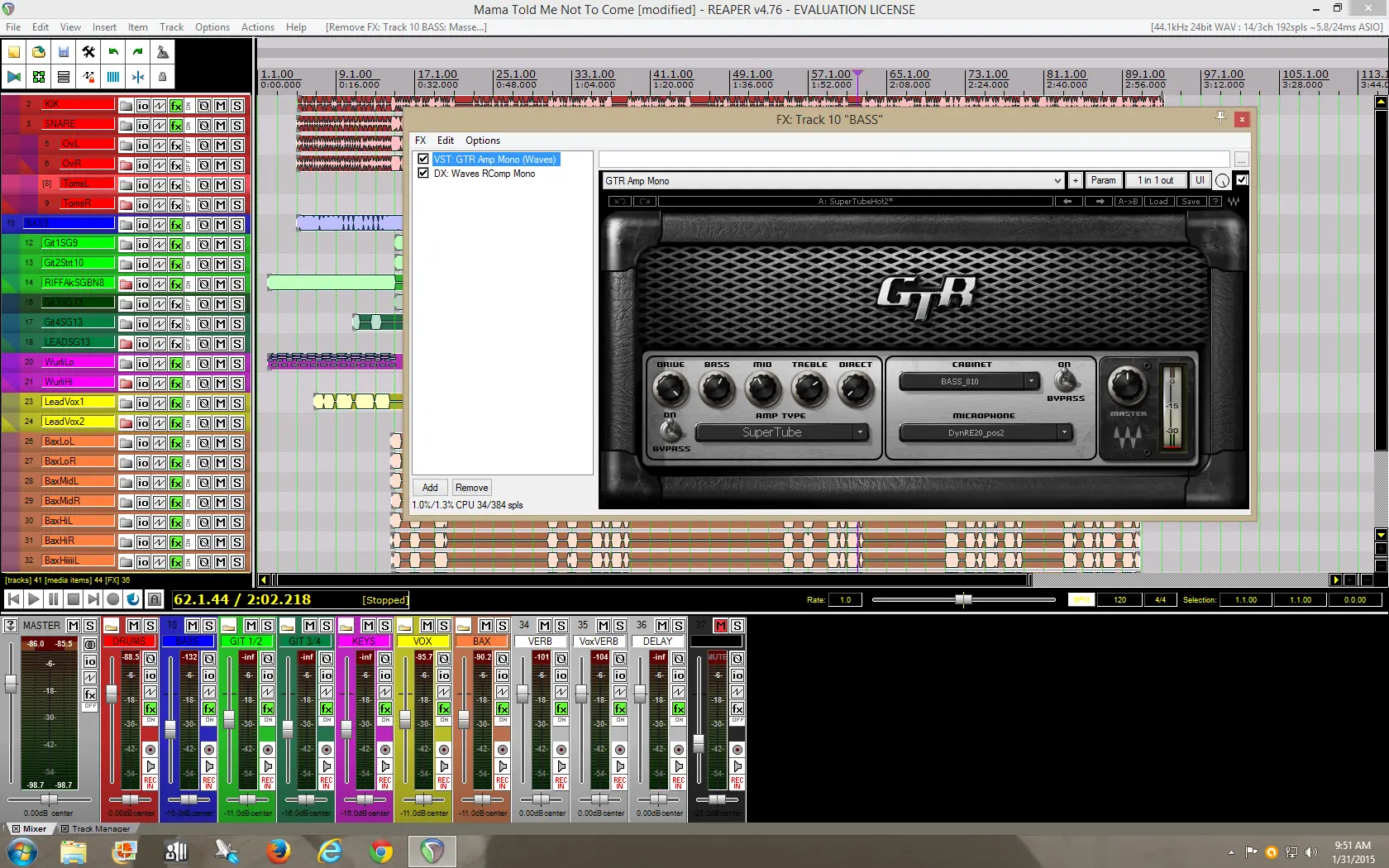Click Record button in transport
The width and height of the screenshot is (1389, 868).
[x=113, y=599]
